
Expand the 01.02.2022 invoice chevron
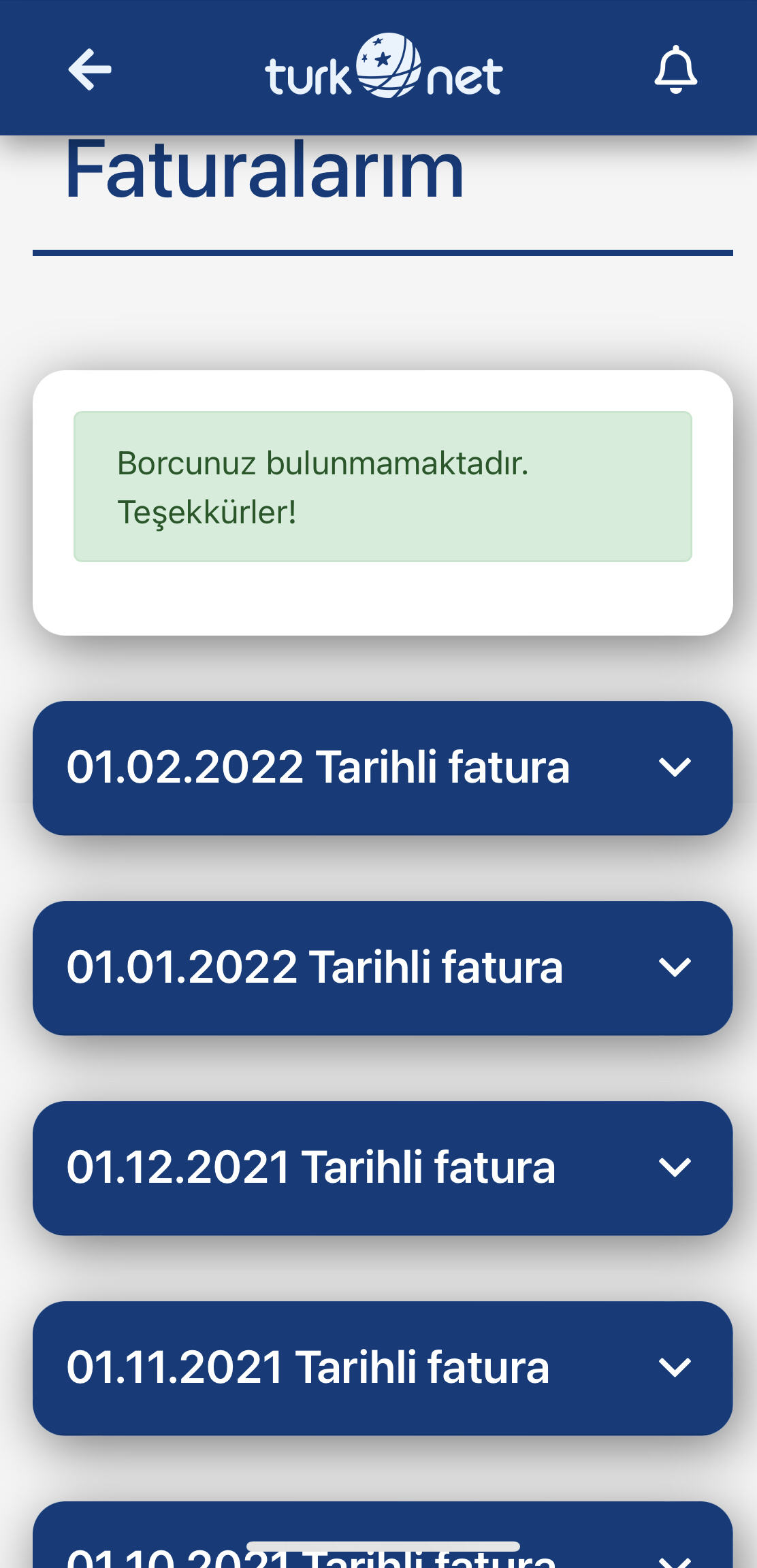click(675, 768)
